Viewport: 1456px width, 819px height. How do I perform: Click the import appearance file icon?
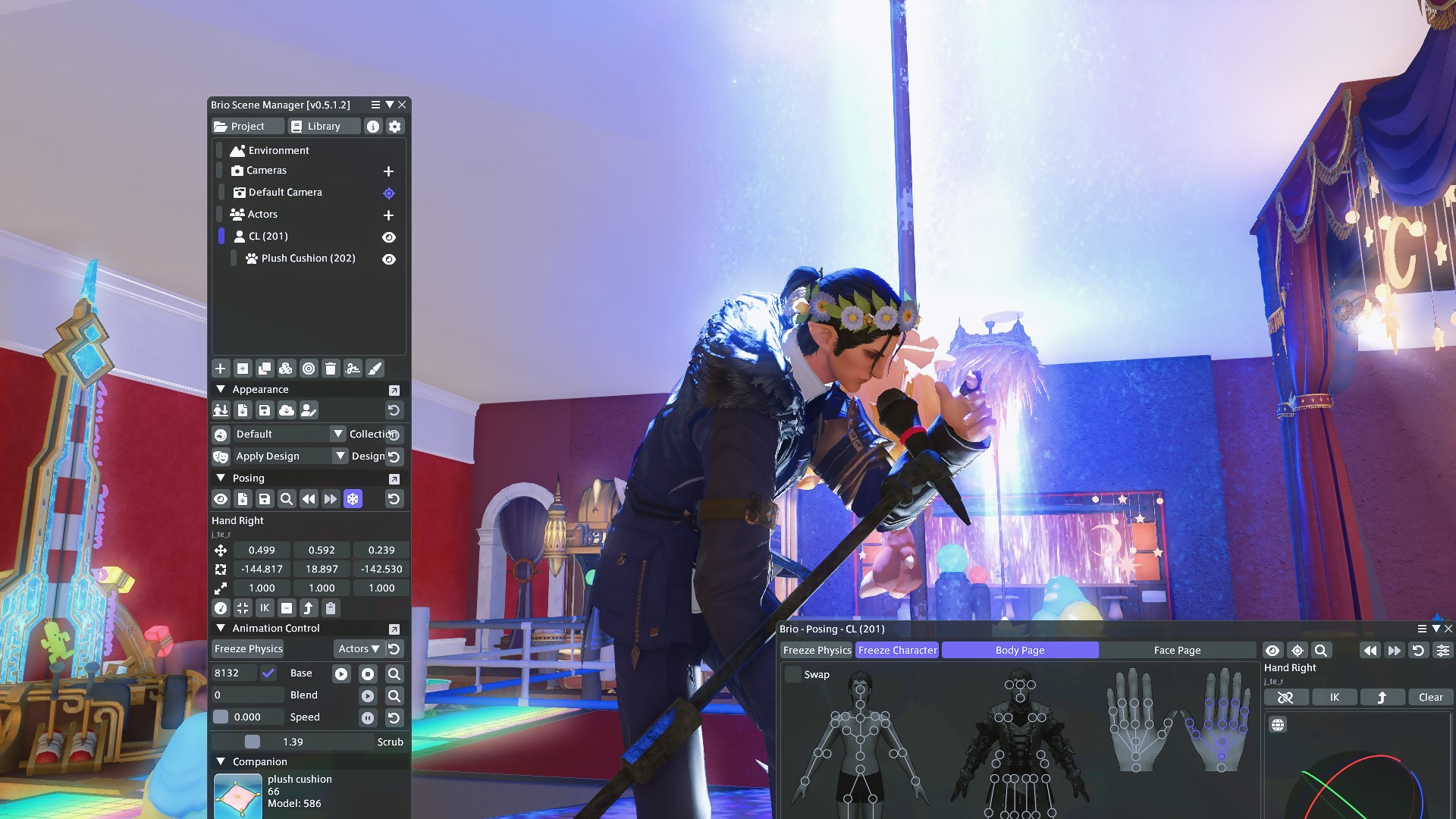pos(243,410)
